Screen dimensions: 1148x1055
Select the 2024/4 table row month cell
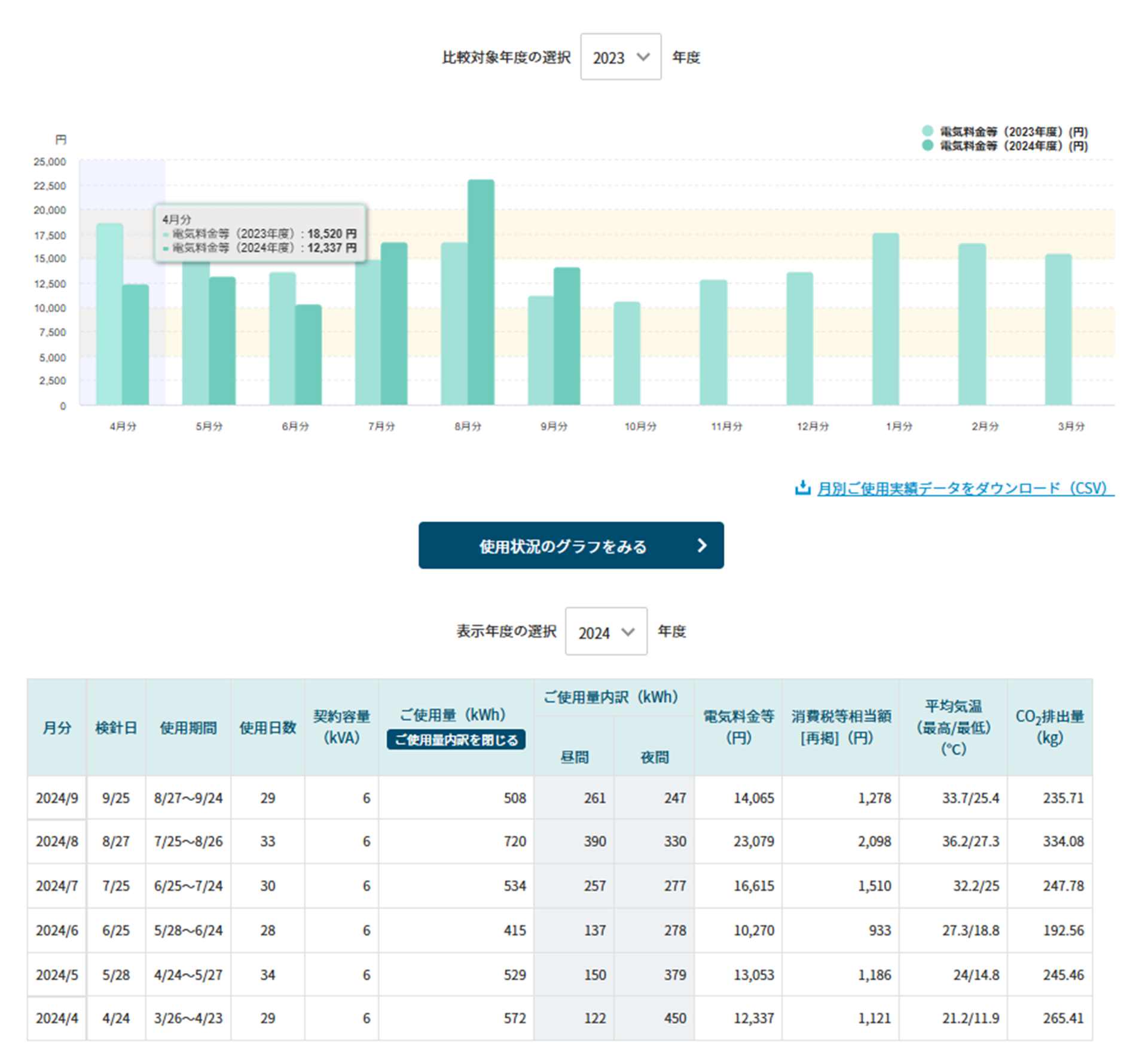[x=57, y=1018]
